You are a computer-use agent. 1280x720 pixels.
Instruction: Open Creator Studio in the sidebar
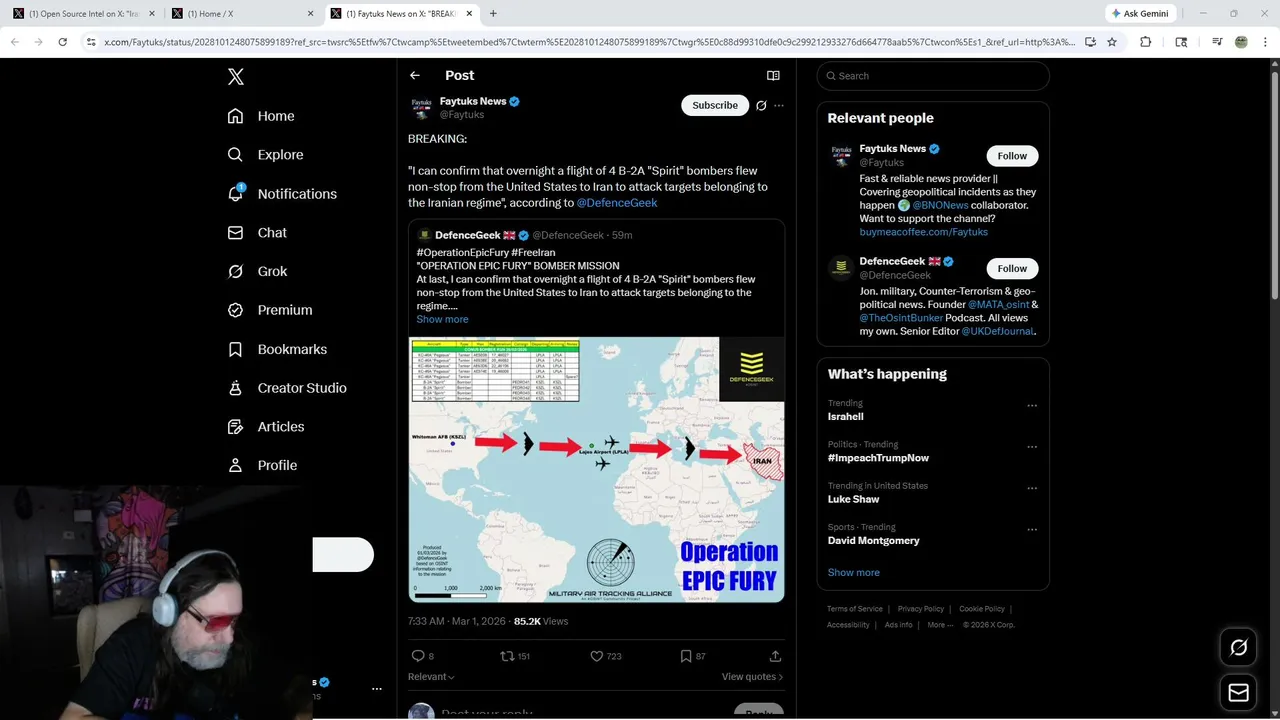coord(287,388)
